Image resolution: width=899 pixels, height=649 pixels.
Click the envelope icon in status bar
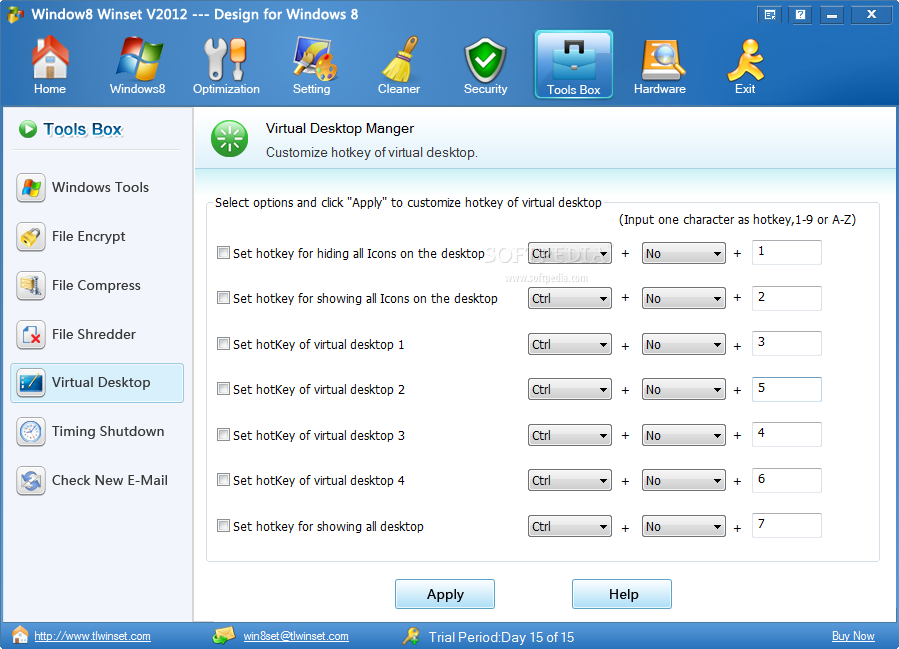click(224, 635)
